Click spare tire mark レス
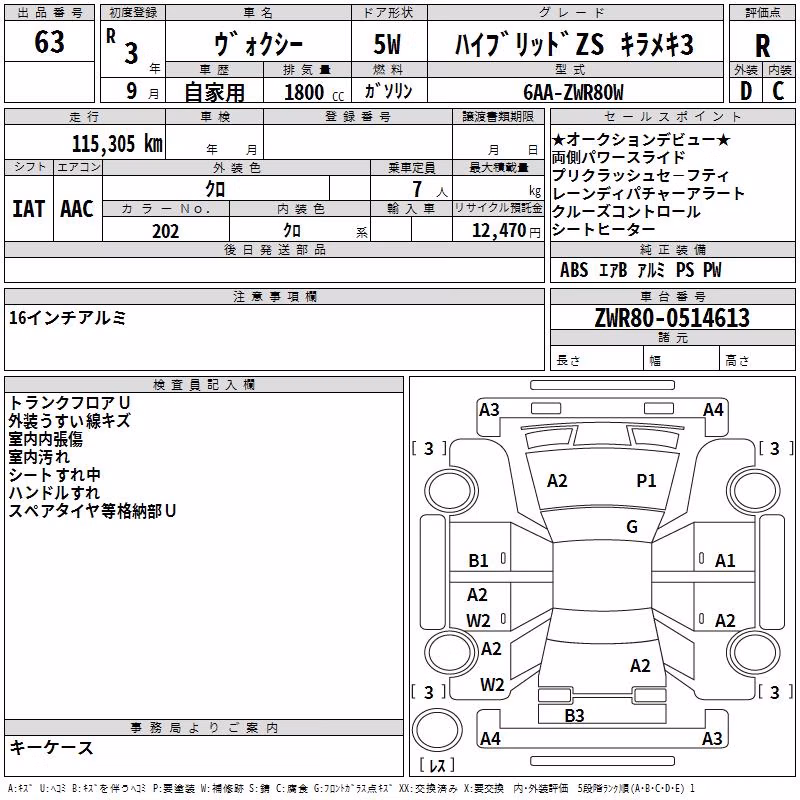The height and width of the screenshot is (800, 800). (x=437, y=765)
